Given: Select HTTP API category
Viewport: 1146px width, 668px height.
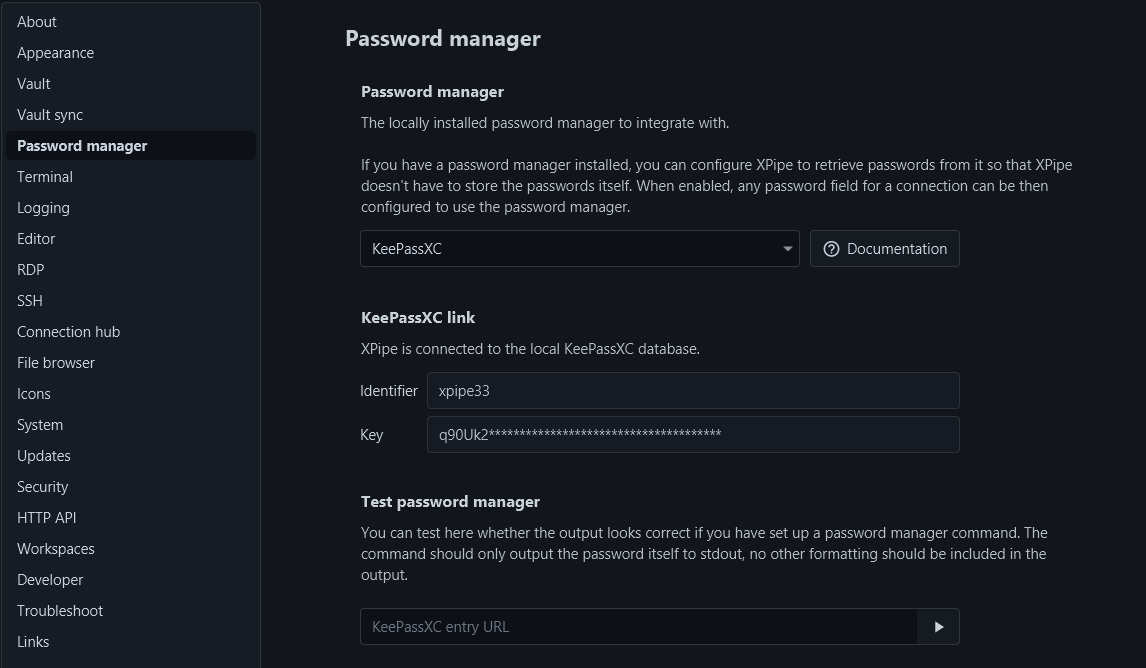Looking at the screenshot, I should (x=130, y=518).
